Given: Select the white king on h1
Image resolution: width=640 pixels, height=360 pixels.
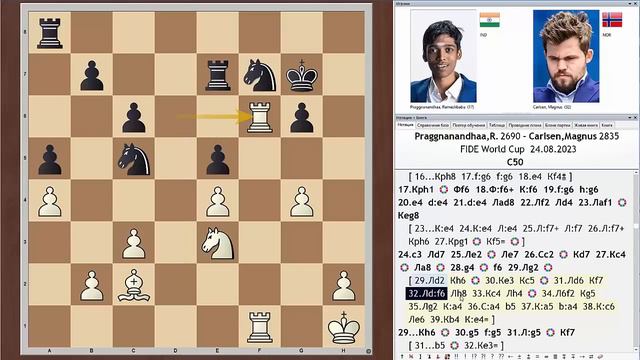Looking at the screenshot, I should (344, 327).
